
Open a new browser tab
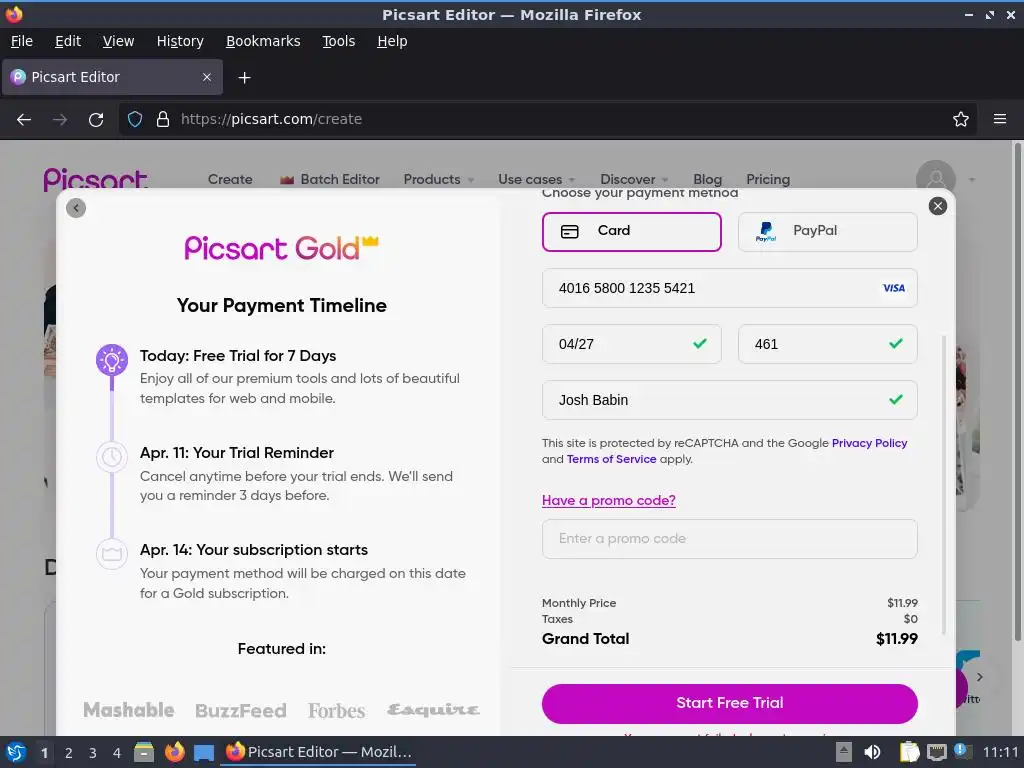[244, 78]
